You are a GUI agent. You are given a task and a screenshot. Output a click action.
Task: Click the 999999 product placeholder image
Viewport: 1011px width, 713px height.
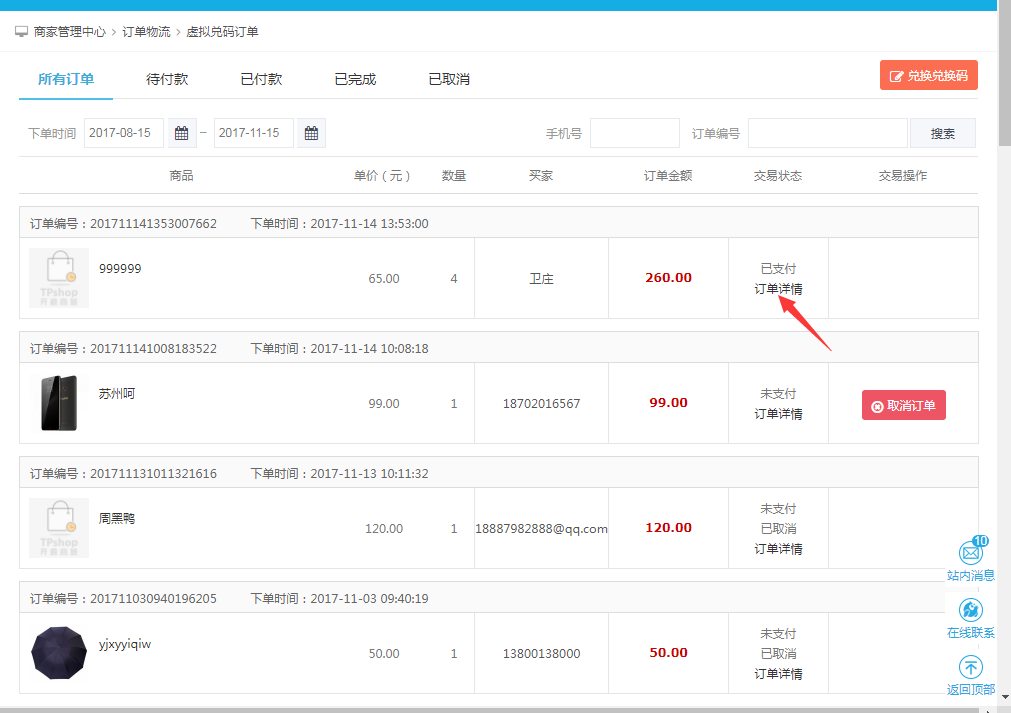coord(59,278)
